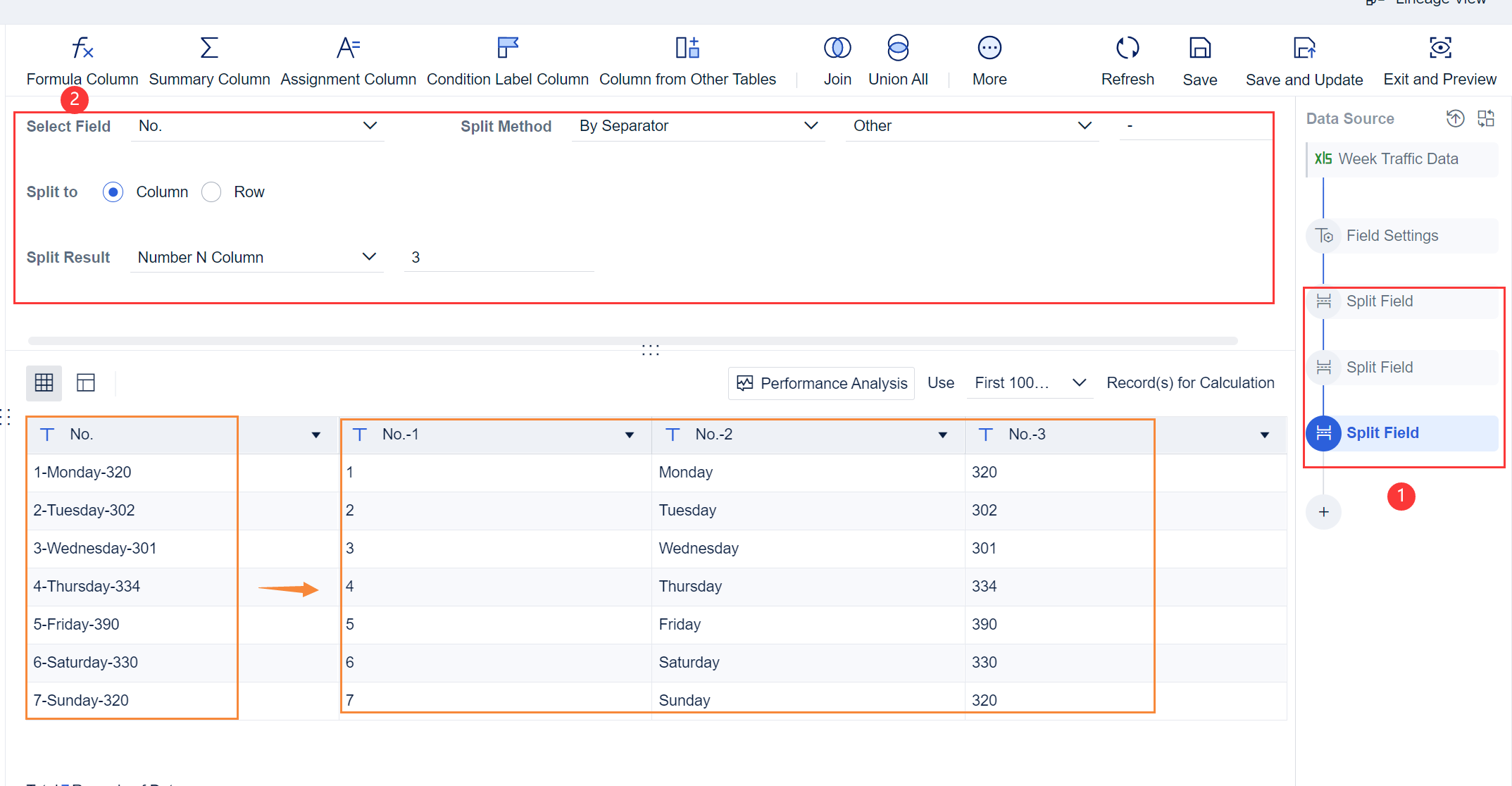Screen dimensions: 1512x786
Task: Open the More tools menu
Action: pyautogui.click(x=989, y=61)
